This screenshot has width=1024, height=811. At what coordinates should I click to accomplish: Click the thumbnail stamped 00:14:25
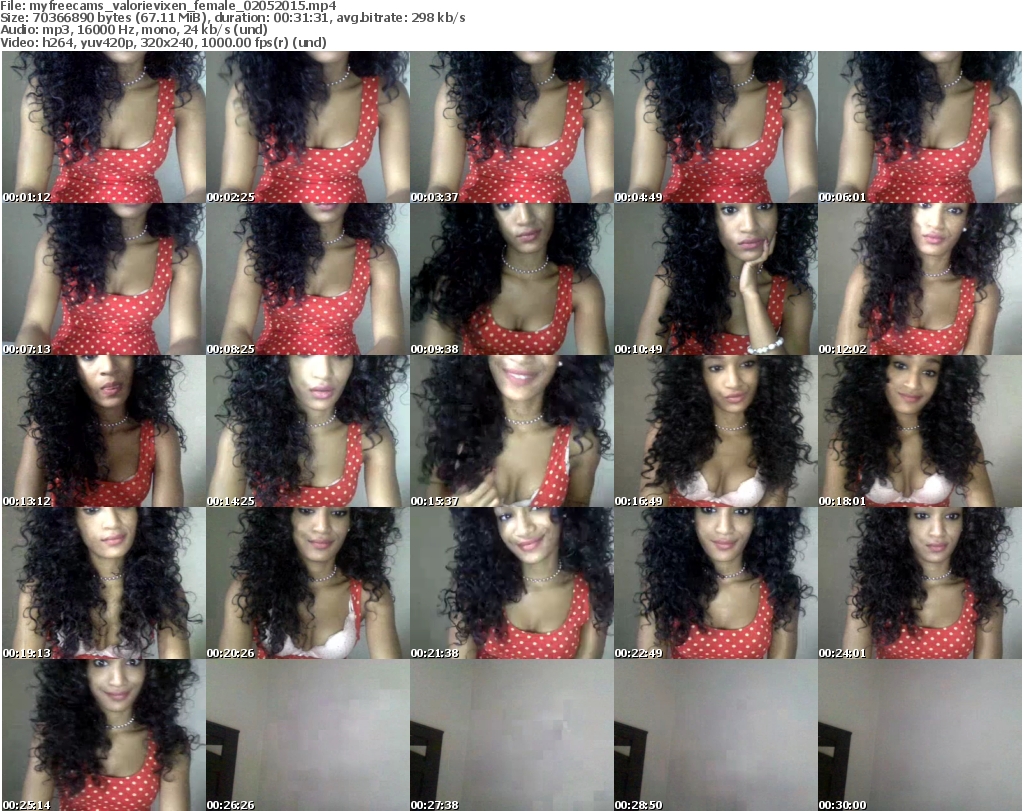point(308,432)
